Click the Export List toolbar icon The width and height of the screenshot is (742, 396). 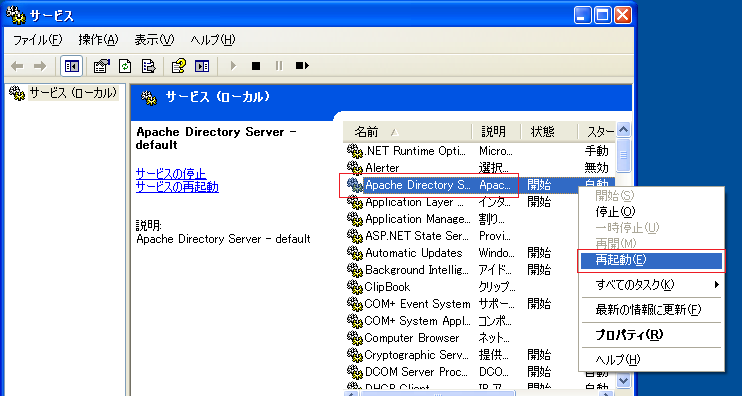coord(148,66)
